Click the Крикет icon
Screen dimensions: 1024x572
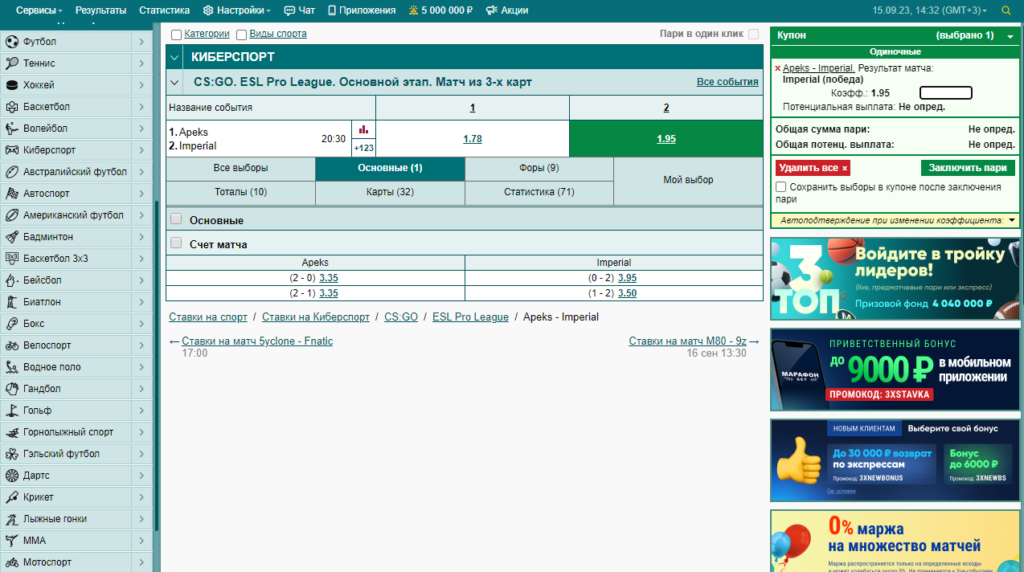click(12, 497)
